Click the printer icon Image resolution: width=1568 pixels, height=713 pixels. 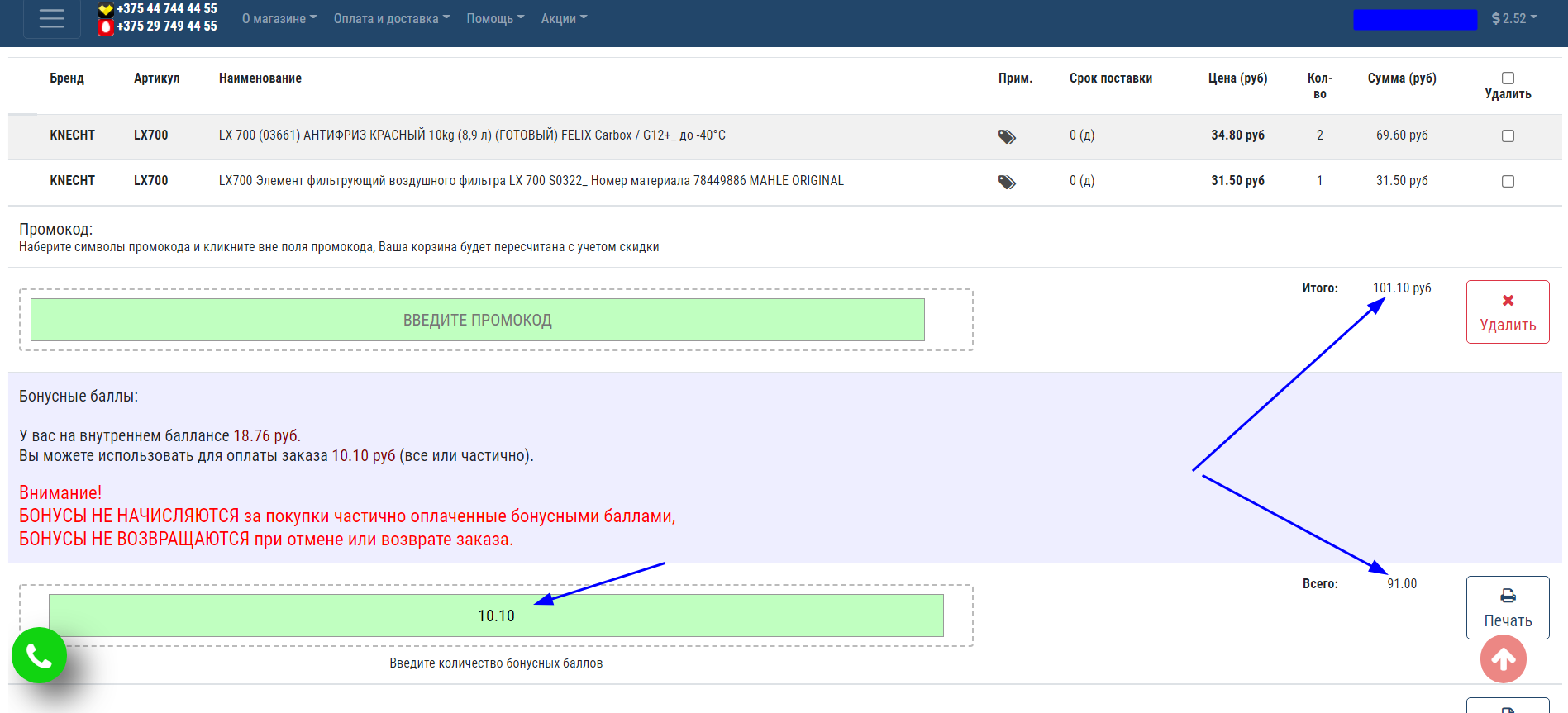click(x=1508, y=596)
